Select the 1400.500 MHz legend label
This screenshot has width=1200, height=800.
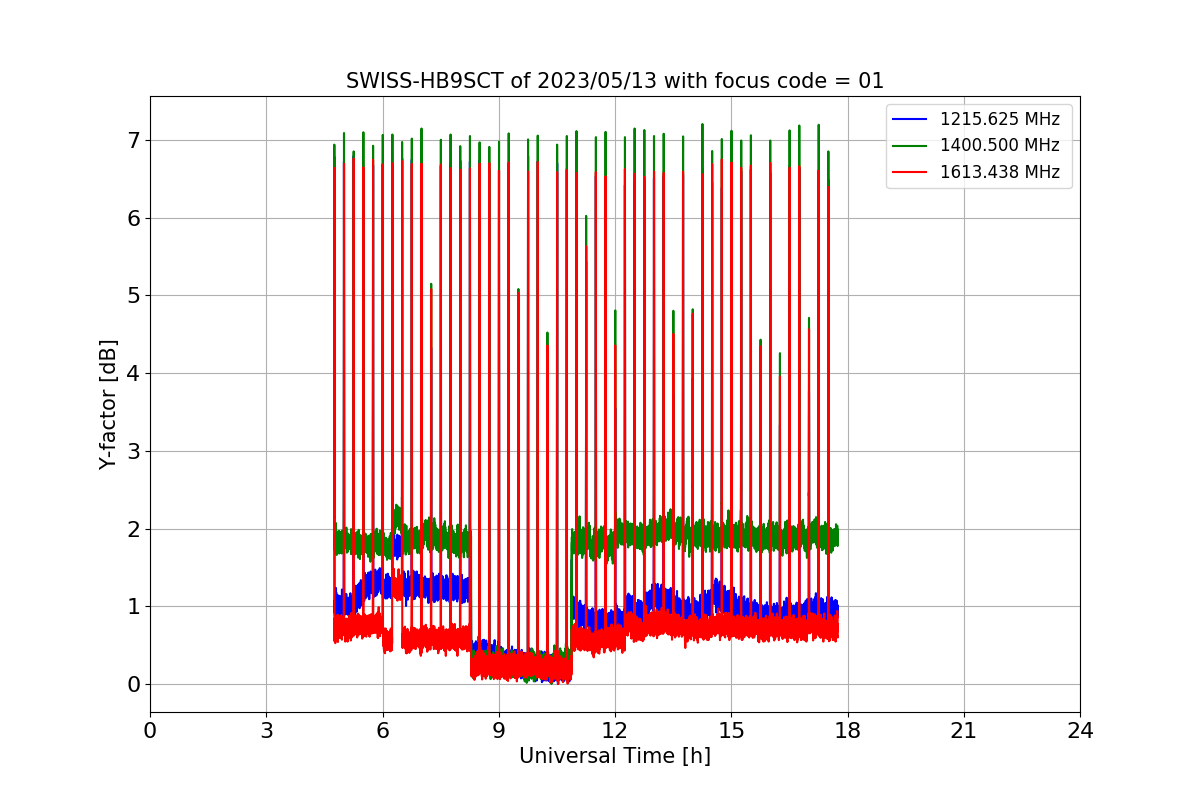tap(1000, 145)
